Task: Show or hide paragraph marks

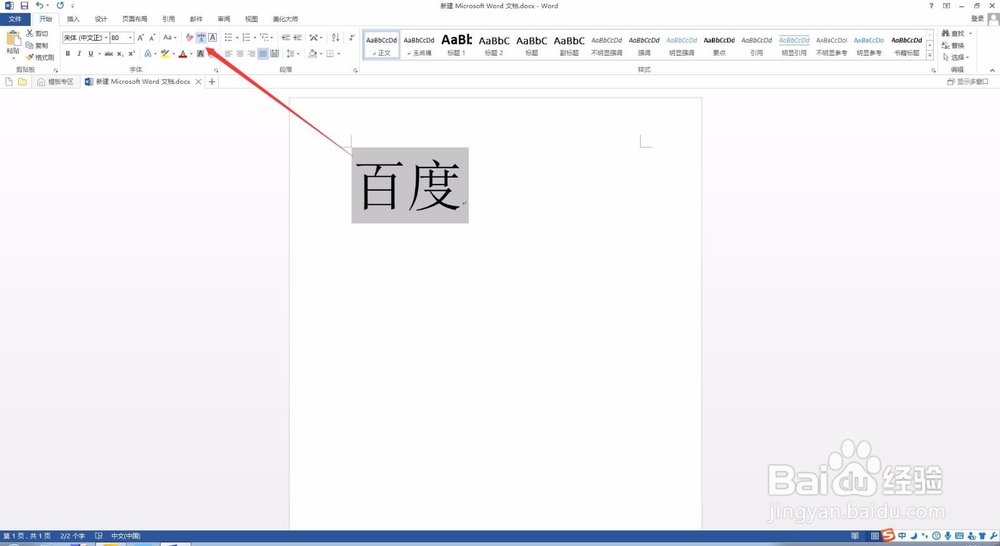Action: pyautogui.click(x=352, y=38)
